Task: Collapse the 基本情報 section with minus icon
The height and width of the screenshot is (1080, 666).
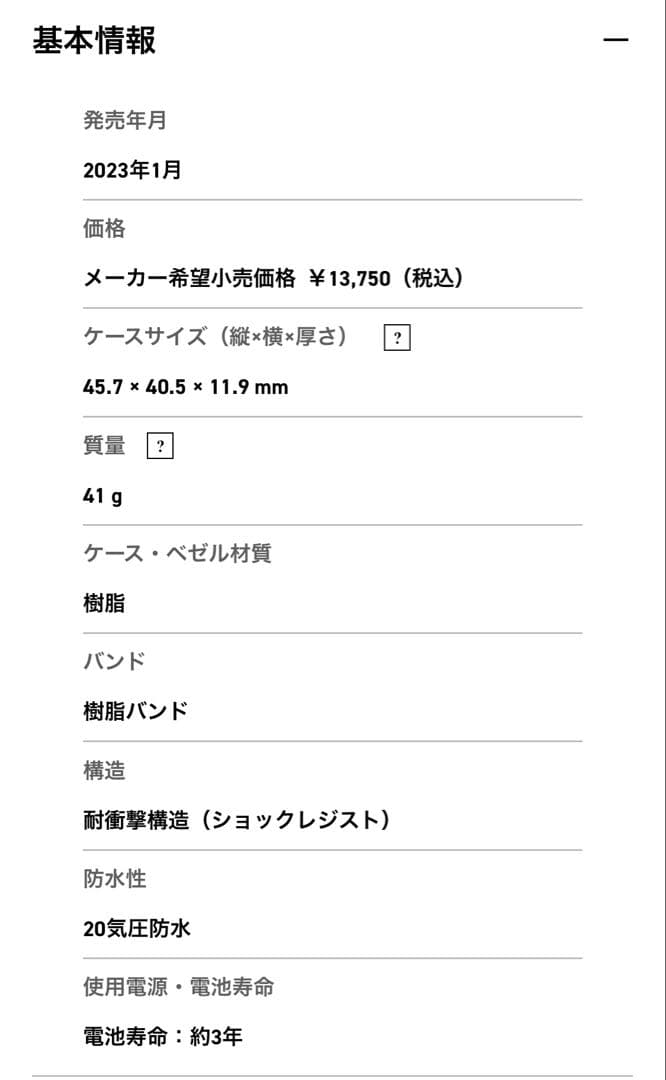Action: 616,40
